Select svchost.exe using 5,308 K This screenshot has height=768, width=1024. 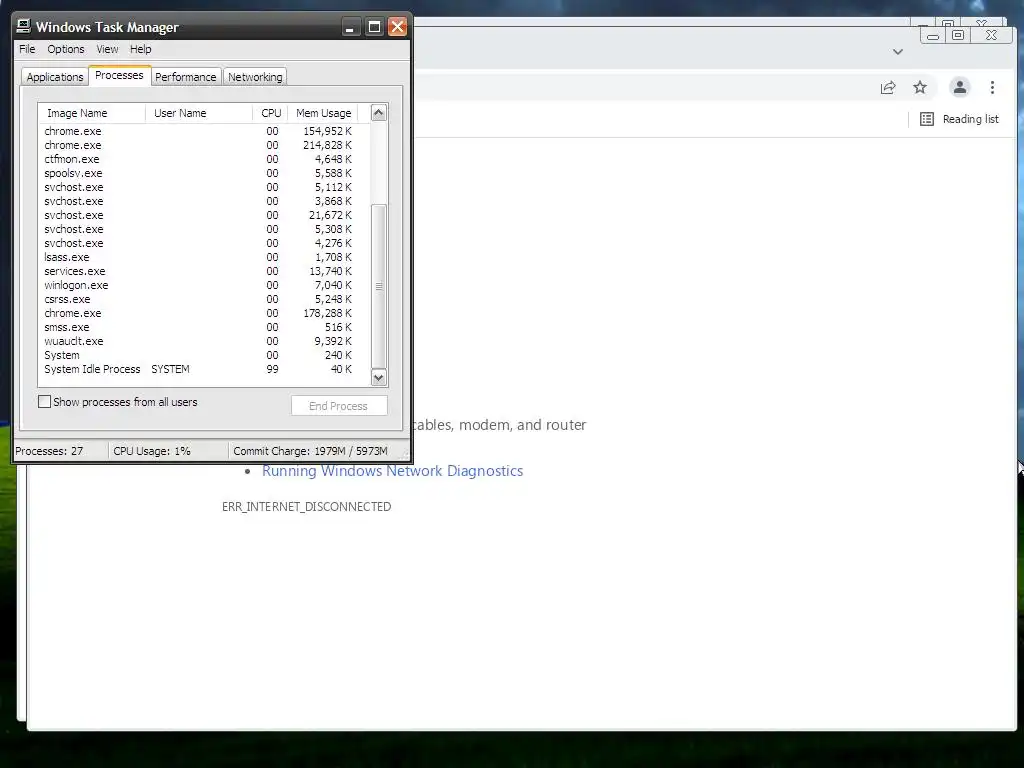pos(204,229)
